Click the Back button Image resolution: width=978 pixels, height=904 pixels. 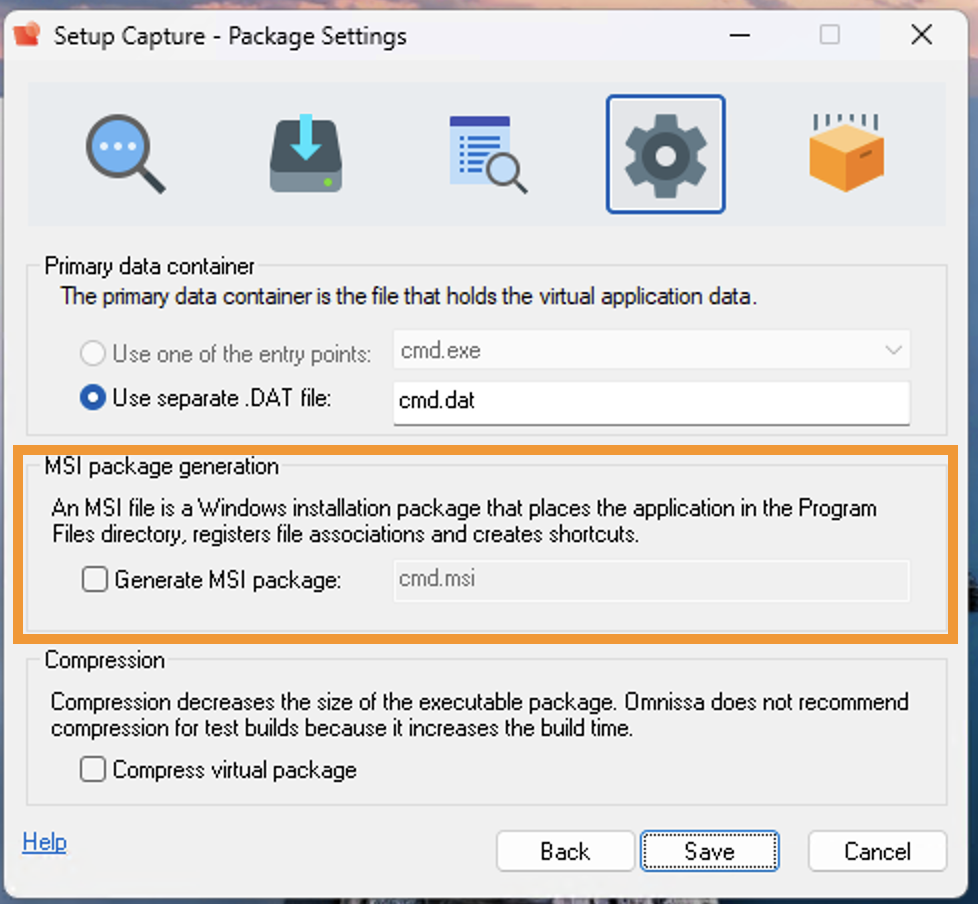click(565, 851)
